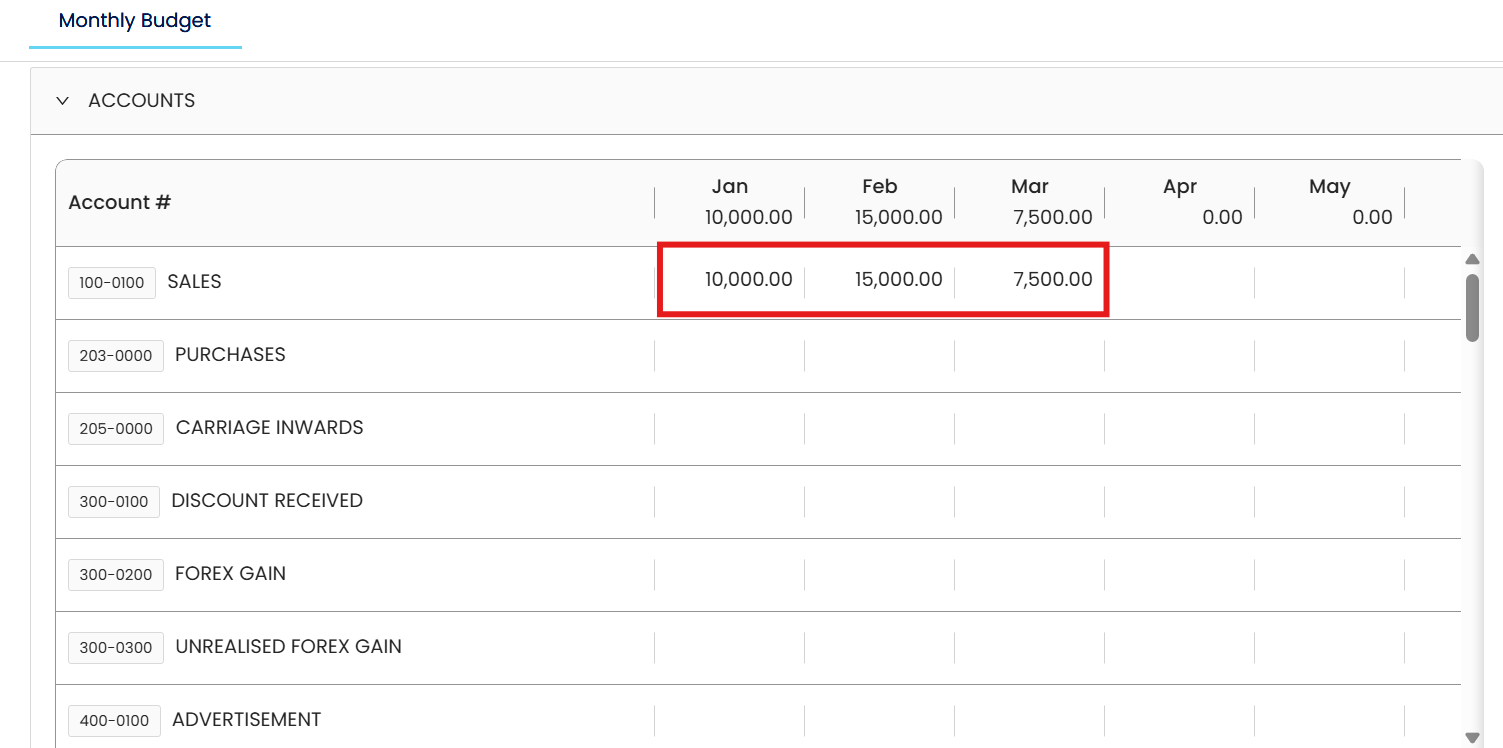The width and height of the screenshot is (1503, 748).
Task: Click the 400-0100 ADVERTISEMENT code badge
Action: tap(114, 721)
